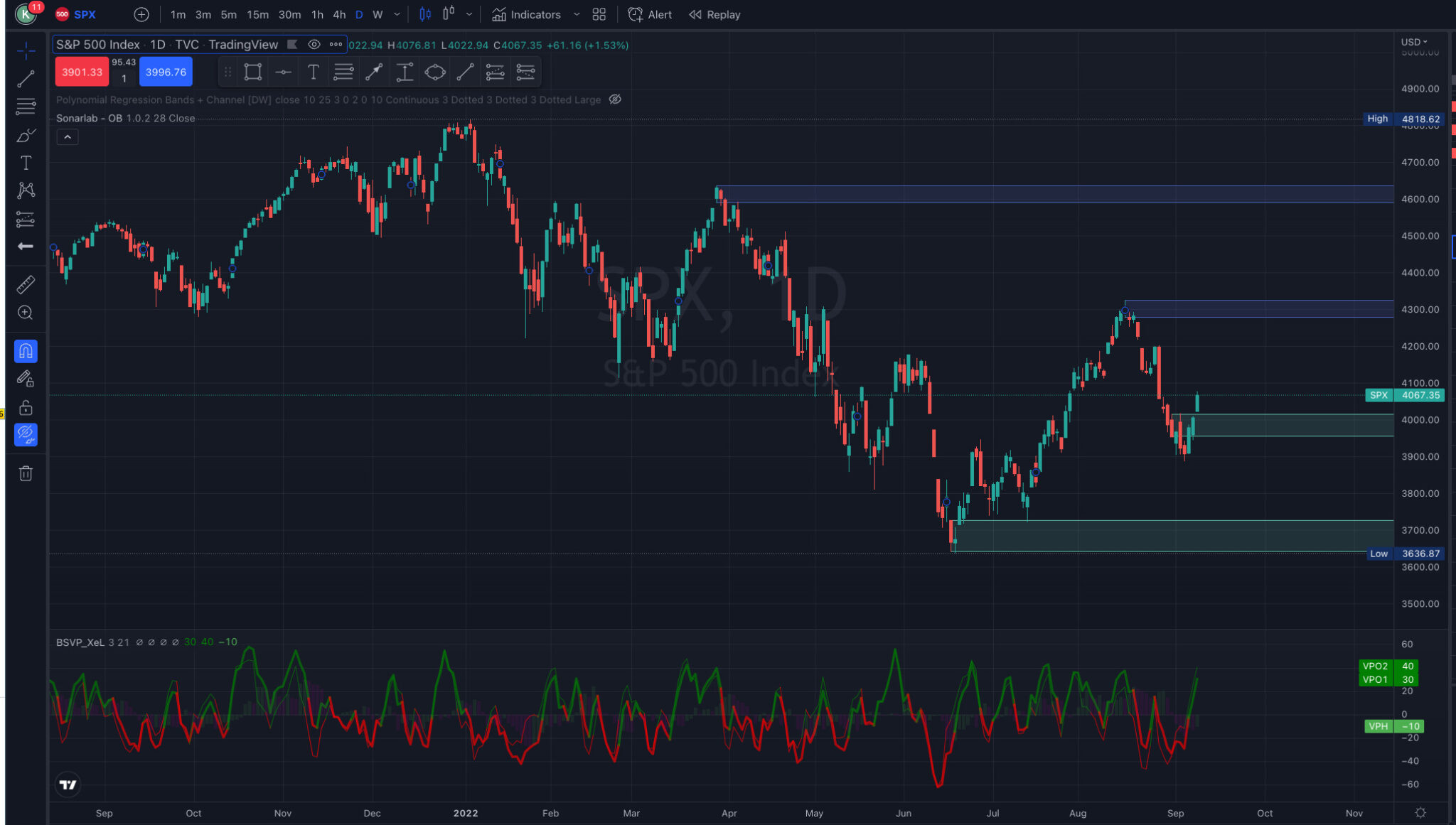Screen dimensions: 1456x825
Task: Collapse the indicator legend chevron
Action: point(68,137)
